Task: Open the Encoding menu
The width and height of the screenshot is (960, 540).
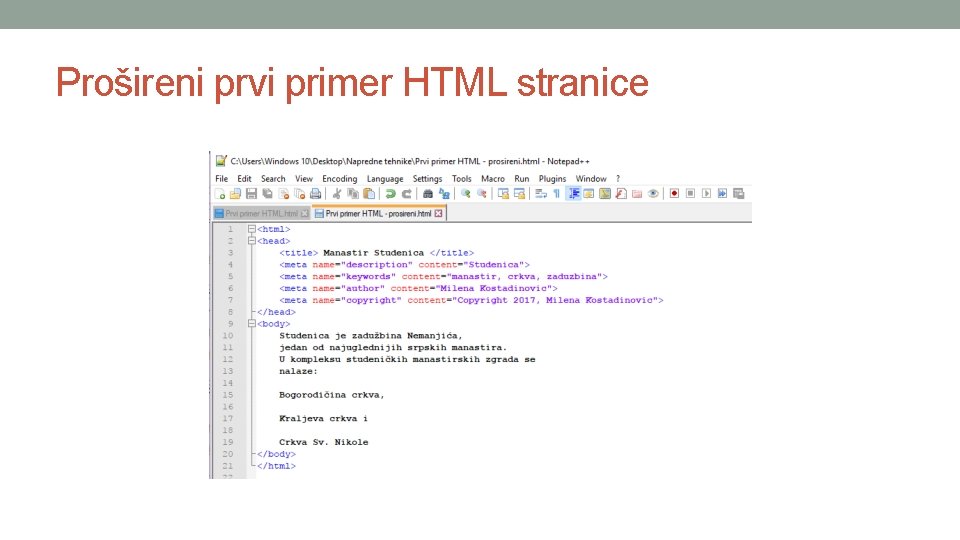Action: pos(340,179)
